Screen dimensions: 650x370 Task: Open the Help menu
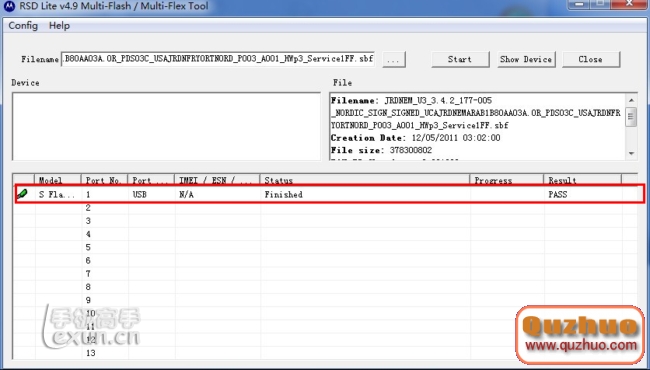[59, 26]
